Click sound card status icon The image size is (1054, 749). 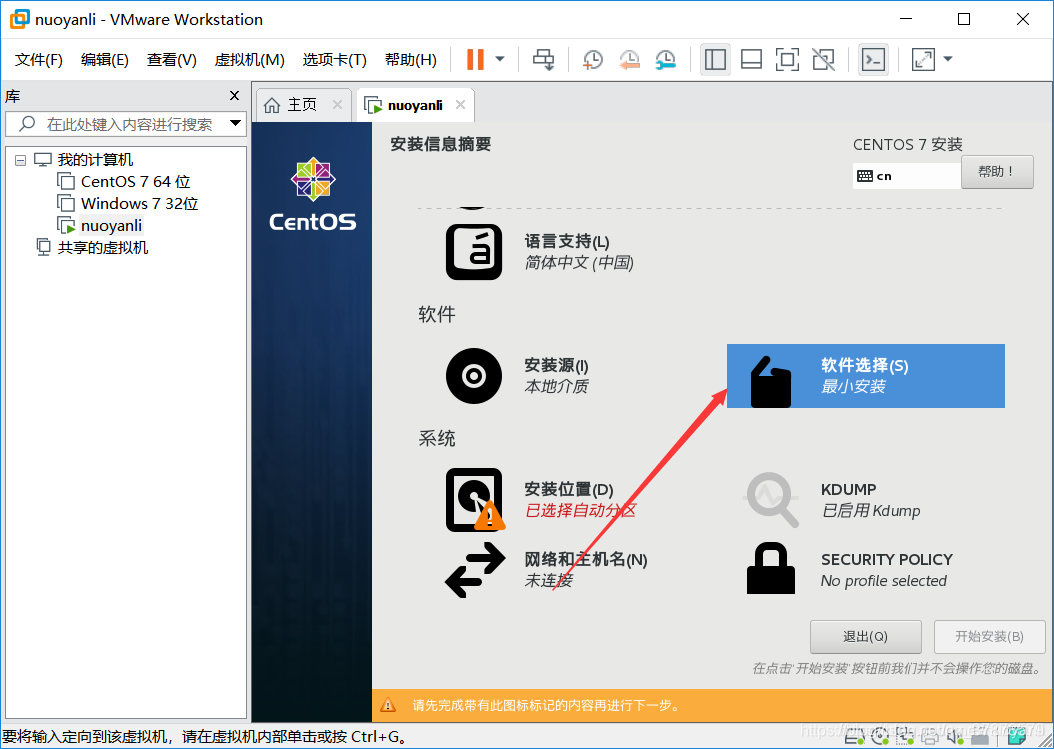coord(955,738)
